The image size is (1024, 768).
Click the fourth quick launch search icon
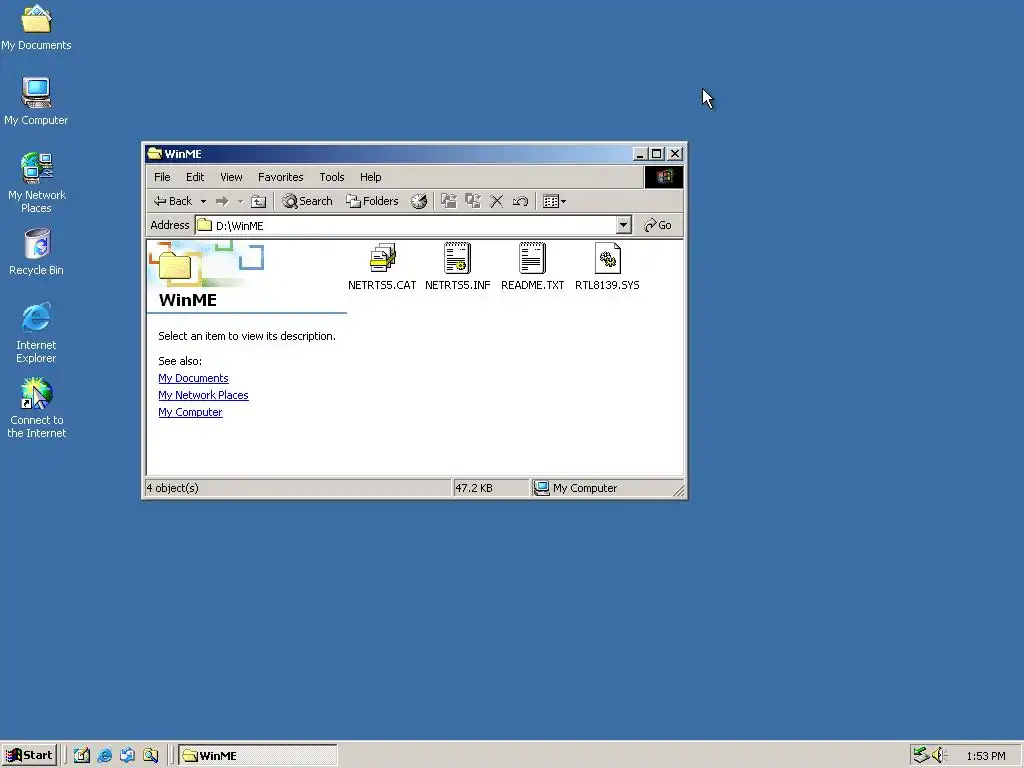click(151, 756)
